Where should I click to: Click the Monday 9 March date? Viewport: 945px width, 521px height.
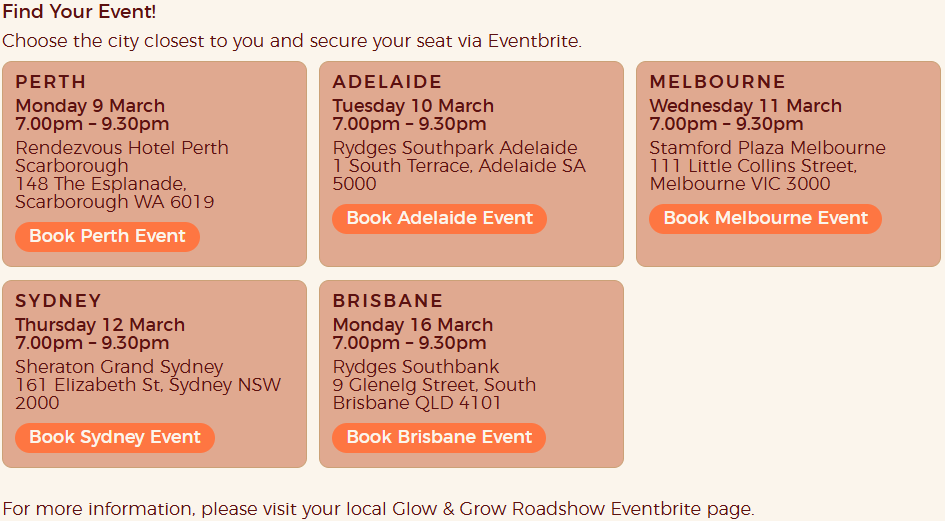tap(90, 106)
